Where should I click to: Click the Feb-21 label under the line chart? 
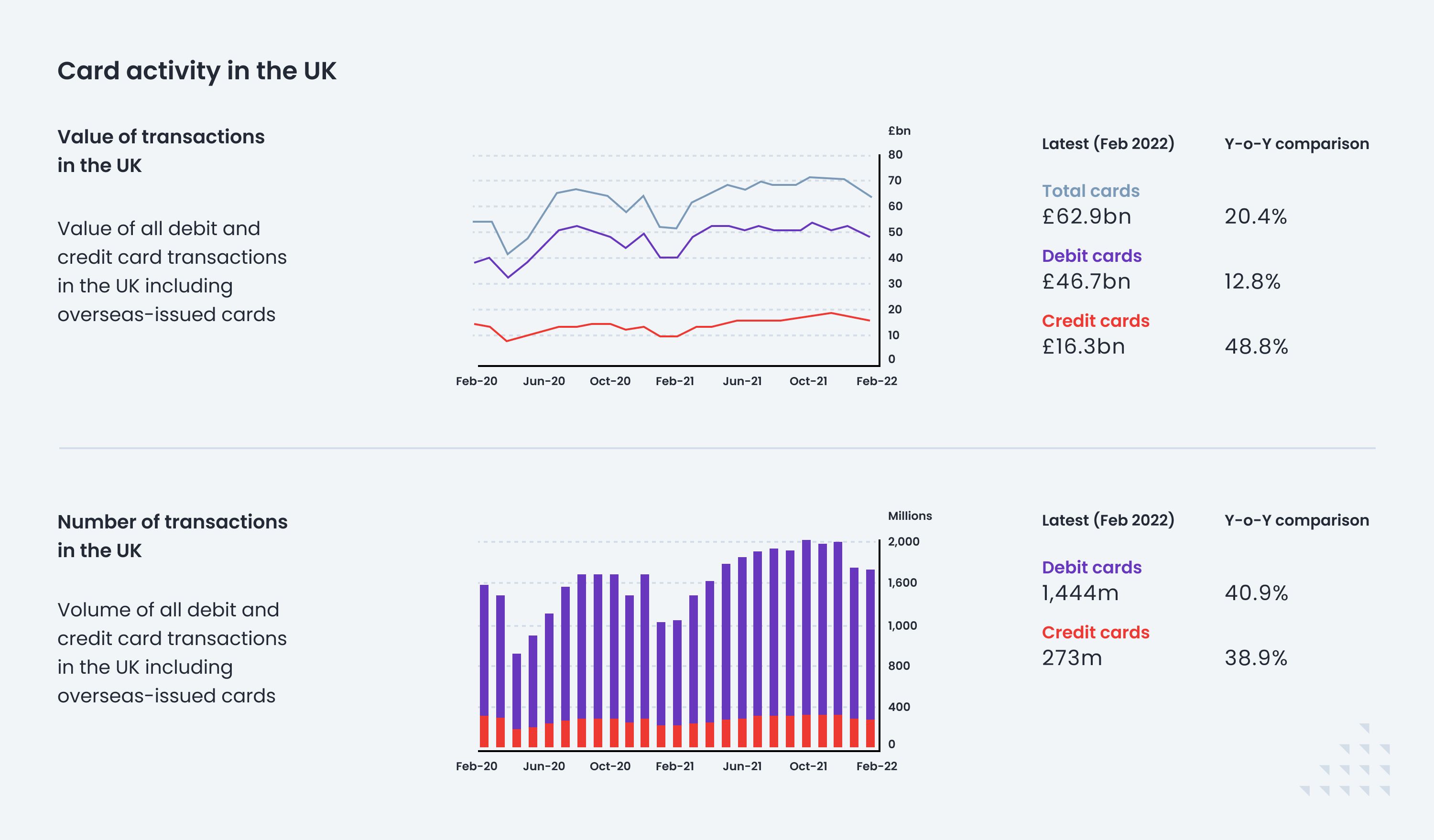tap(675, 381)
